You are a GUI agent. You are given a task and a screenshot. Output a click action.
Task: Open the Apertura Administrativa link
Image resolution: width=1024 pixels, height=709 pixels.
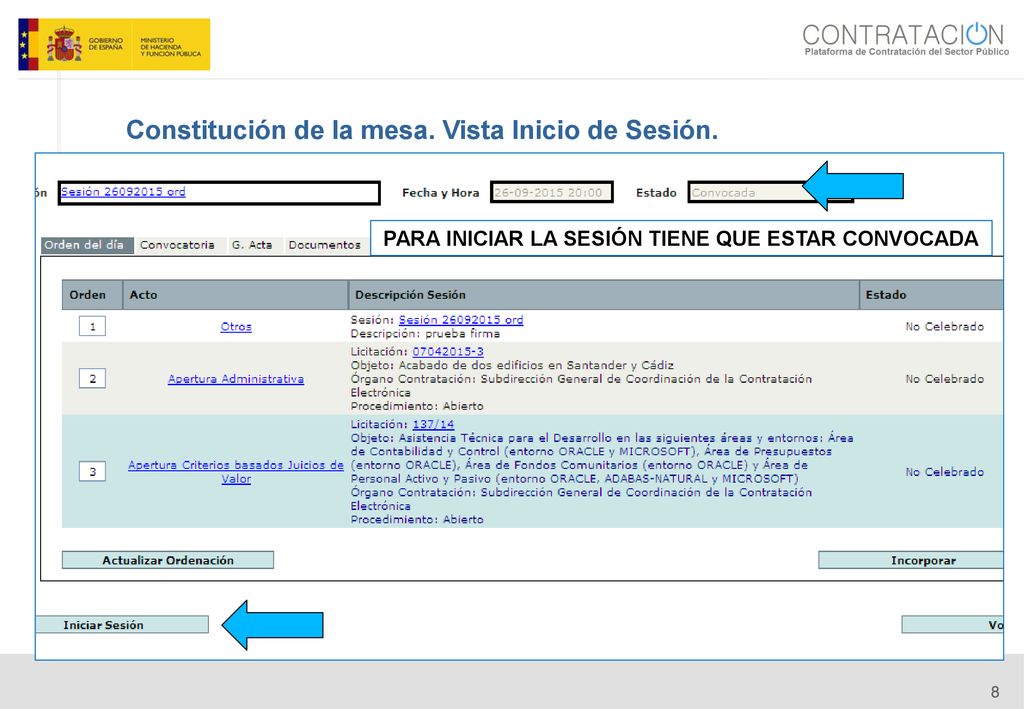point(236,379)
